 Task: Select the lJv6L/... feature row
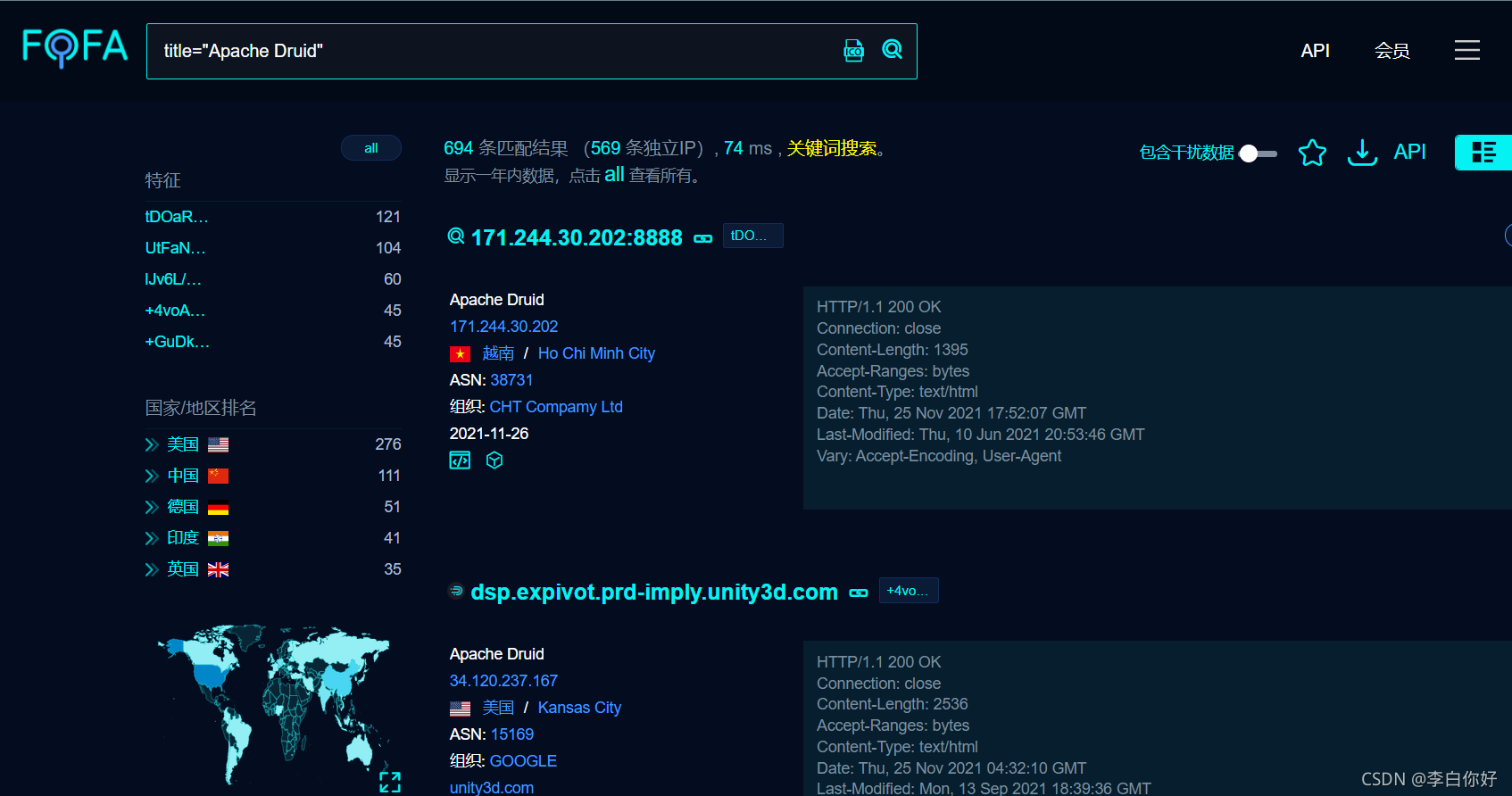pyautogui.click(x=273, y=279)
